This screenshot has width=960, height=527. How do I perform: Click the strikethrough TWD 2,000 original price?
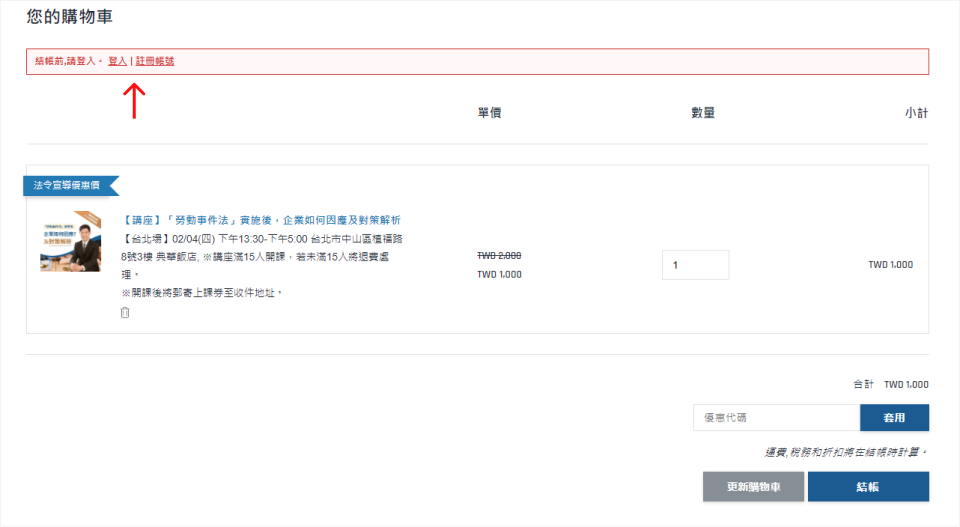(x=499, y=256)
